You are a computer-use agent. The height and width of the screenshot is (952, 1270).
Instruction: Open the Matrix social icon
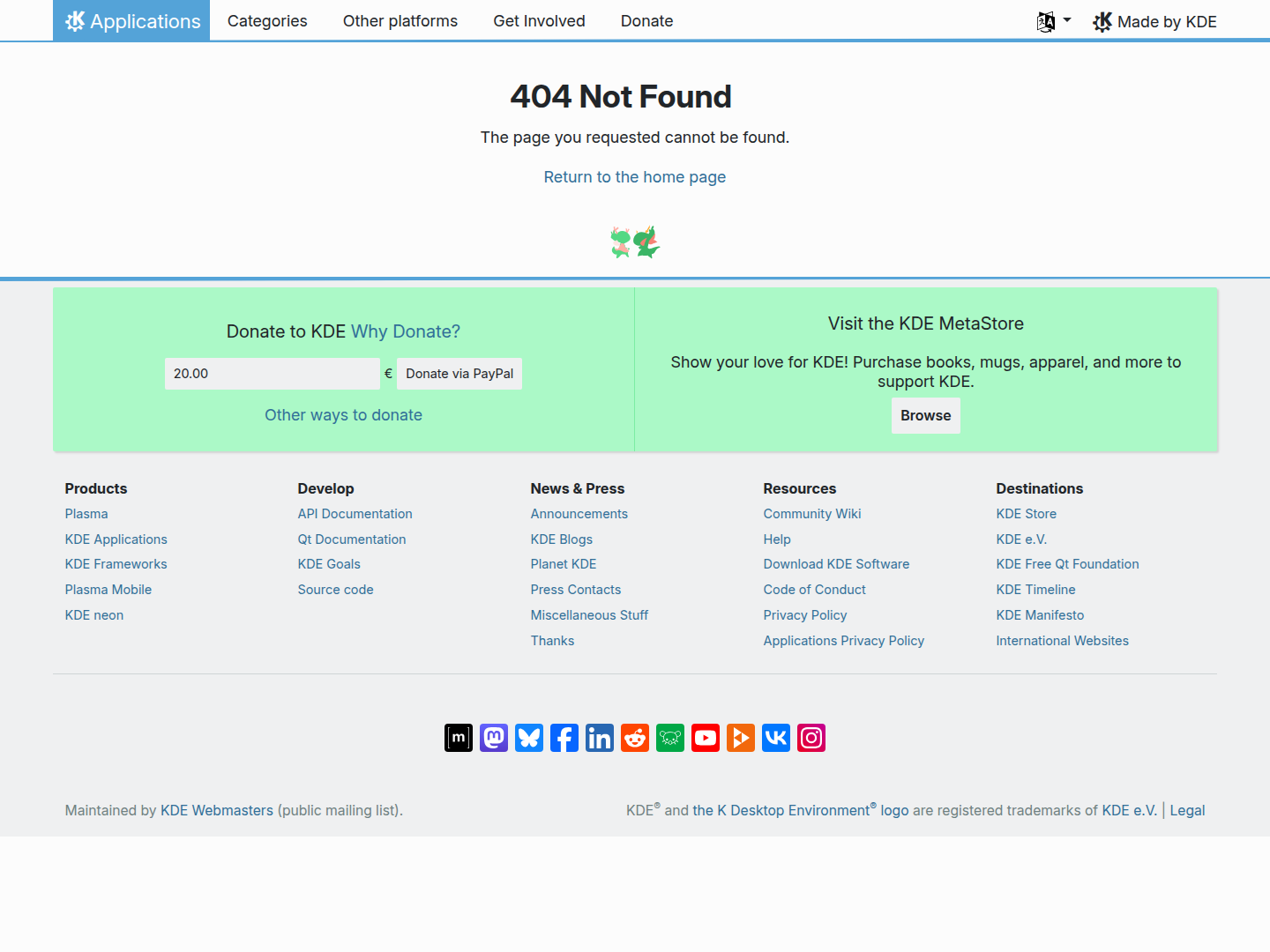(x=459, y=738)
